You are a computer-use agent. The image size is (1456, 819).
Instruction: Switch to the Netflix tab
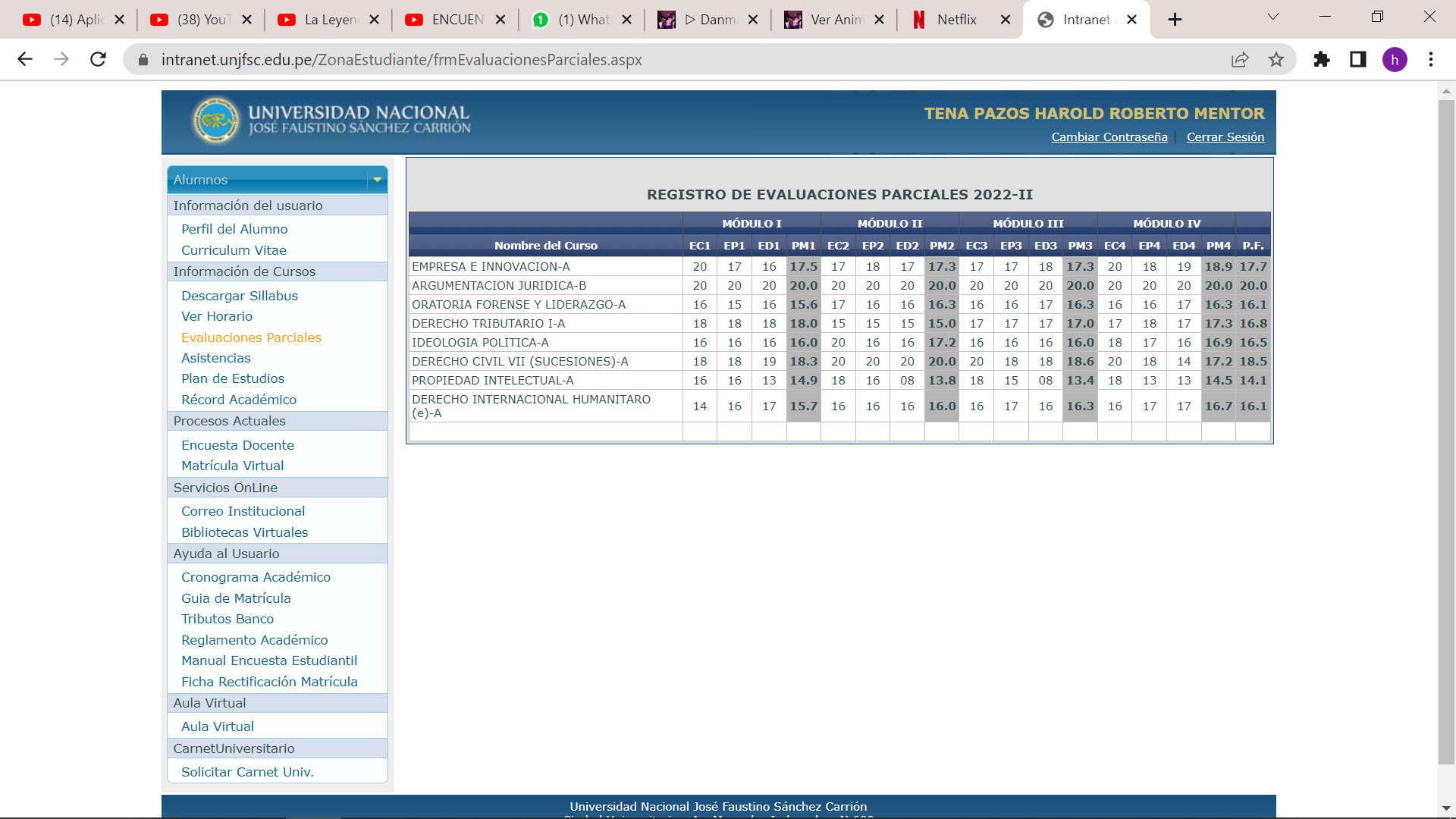[956, 20]
